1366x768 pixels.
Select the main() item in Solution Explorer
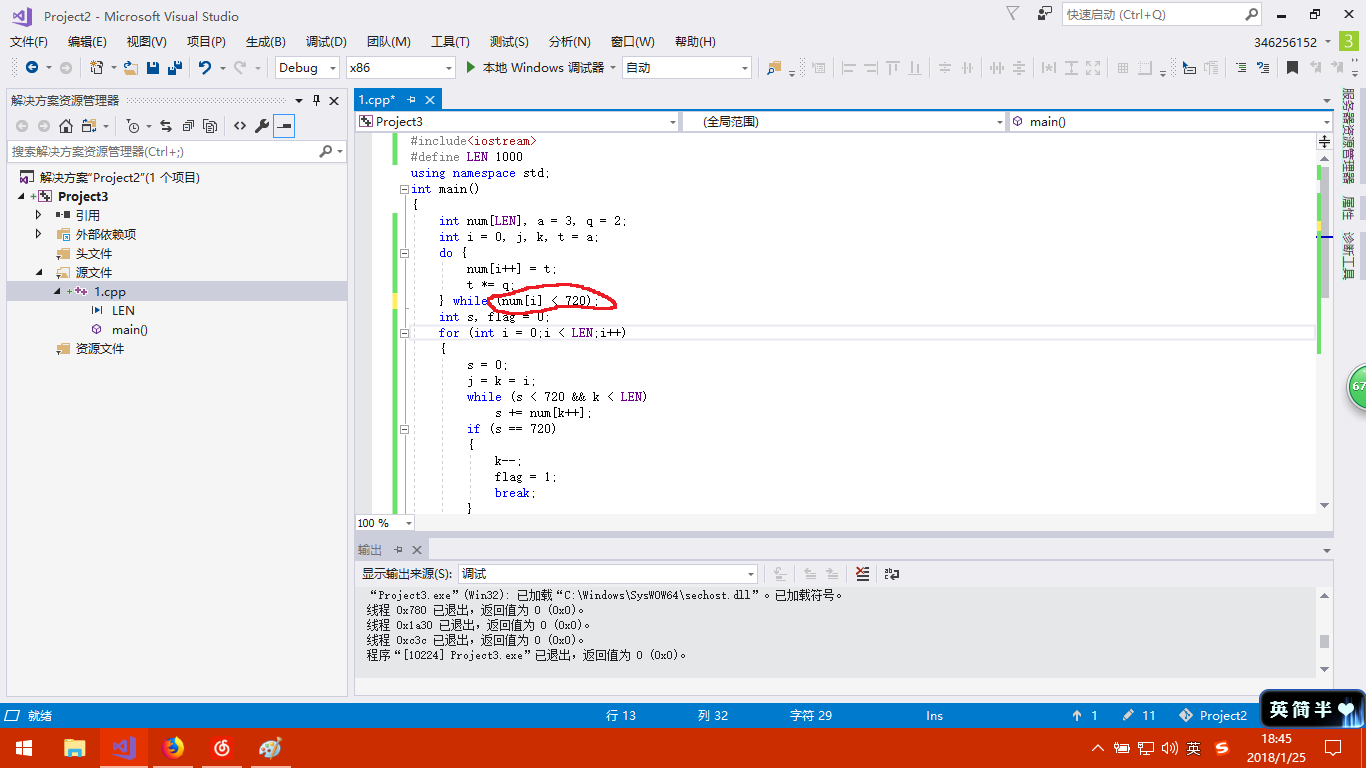click(x=130, y=329)
